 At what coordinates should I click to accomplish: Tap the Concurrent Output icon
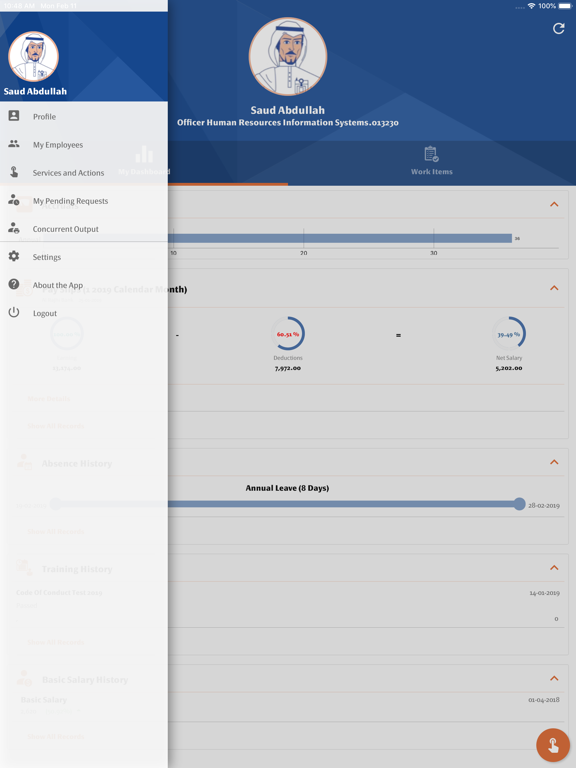pos(14,228)
